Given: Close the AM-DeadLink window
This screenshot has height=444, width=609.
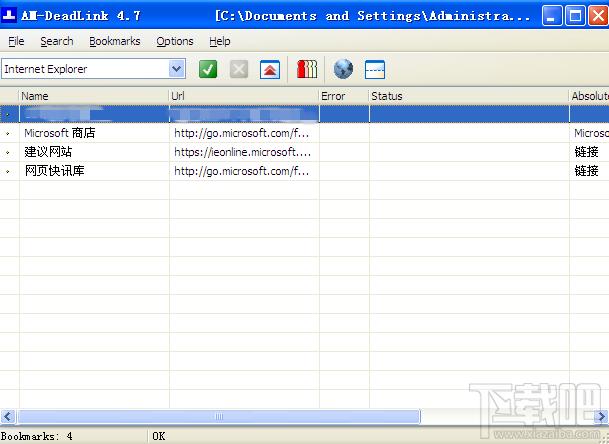Looking at the screenshot, I should [598, 16].
